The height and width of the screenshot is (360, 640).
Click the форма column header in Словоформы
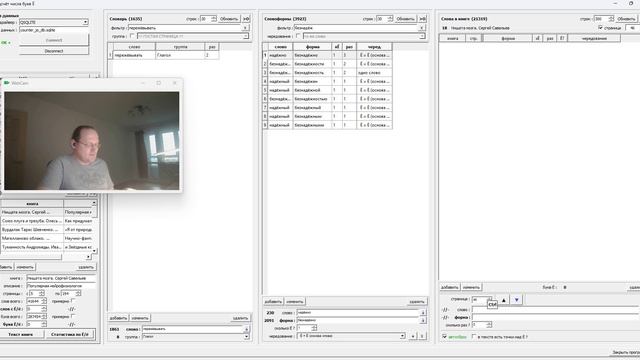pos(313,47)
